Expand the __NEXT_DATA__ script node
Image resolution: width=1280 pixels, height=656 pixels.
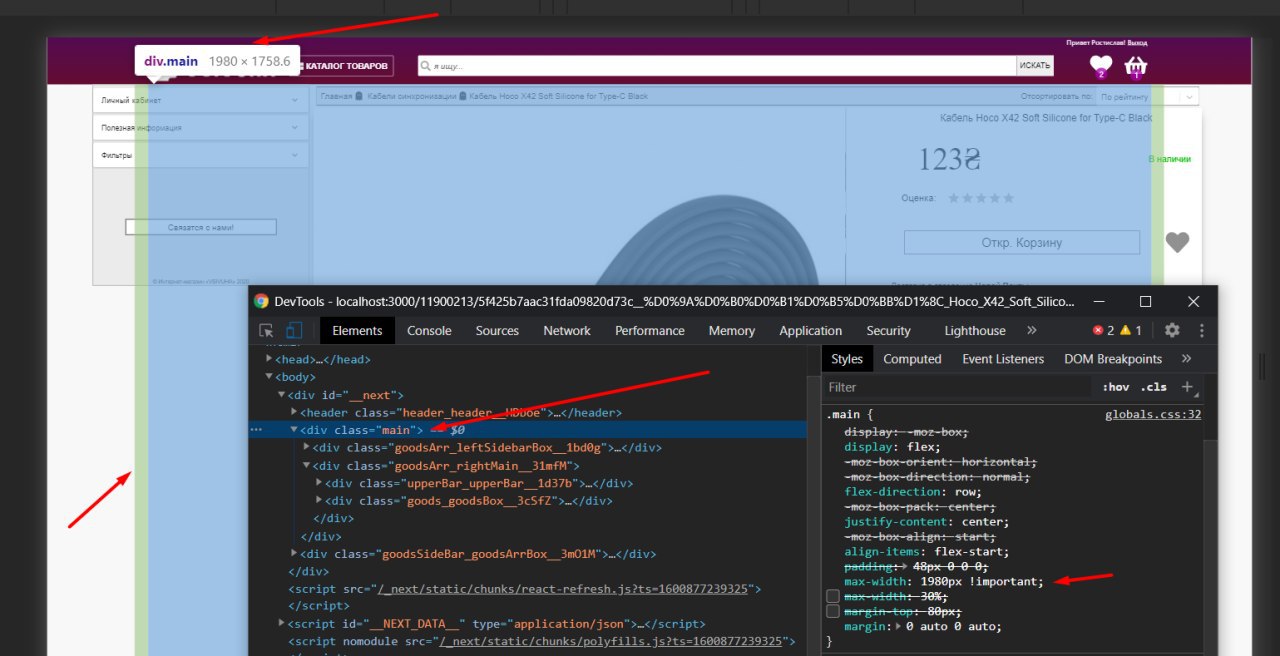point(282,623)
